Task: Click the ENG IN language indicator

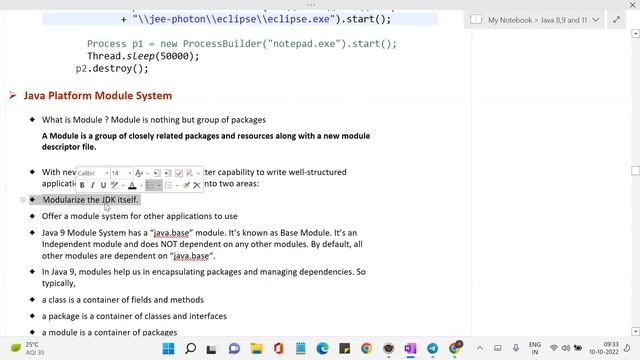Action: [x=535, y=348]
